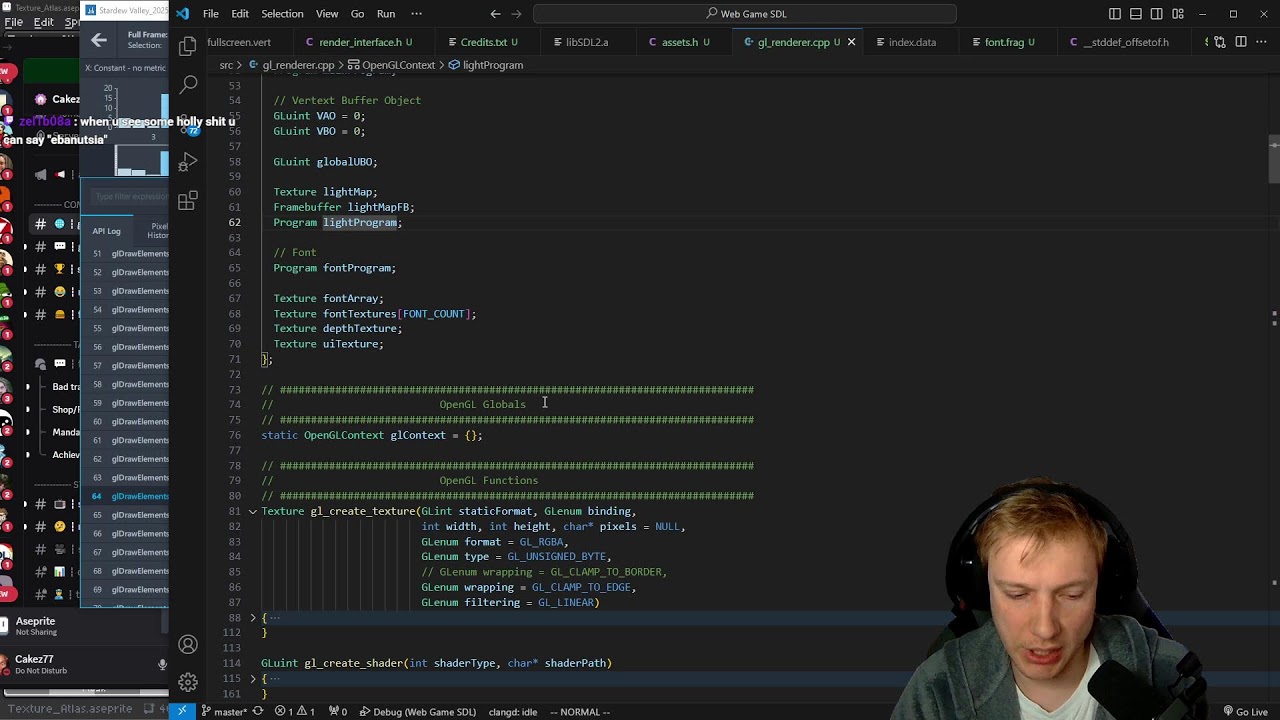The height and width of the screenshot is (720, 1280).
Task: Open the Accounts menu in activity bar
Action: (188, 645)
